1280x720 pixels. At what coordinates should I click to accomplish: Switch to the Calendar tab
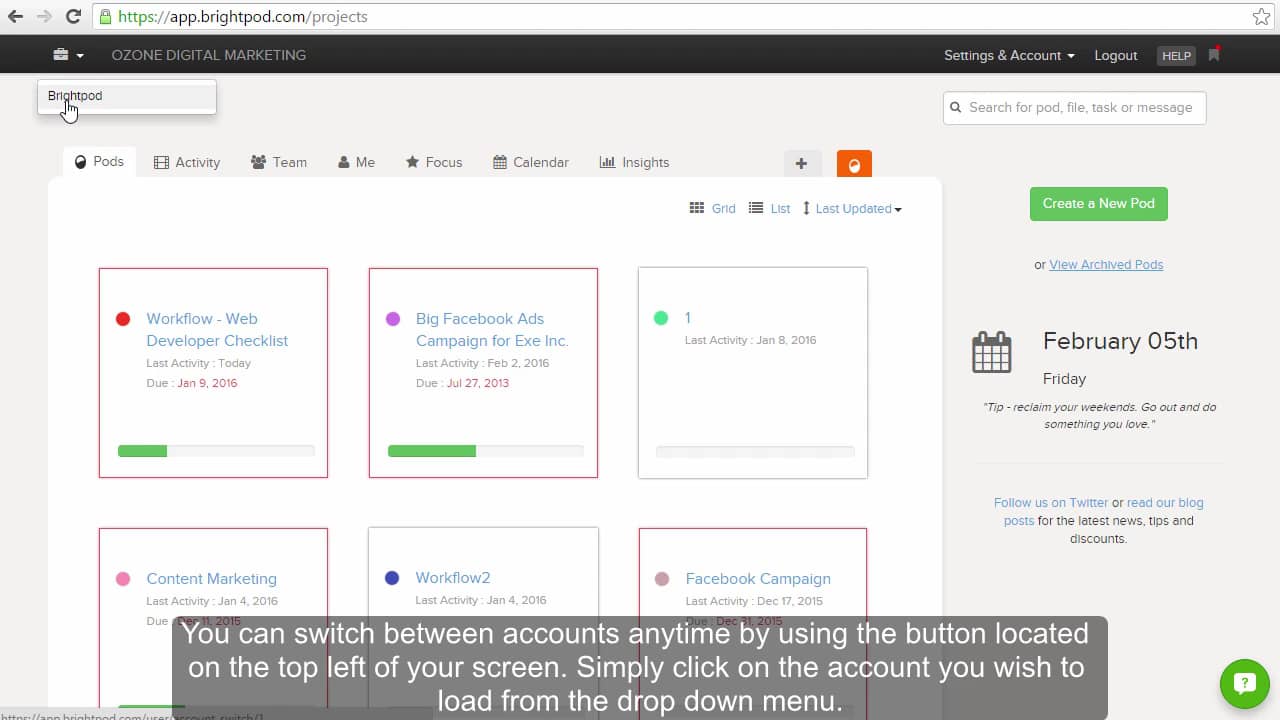(531, 162)
